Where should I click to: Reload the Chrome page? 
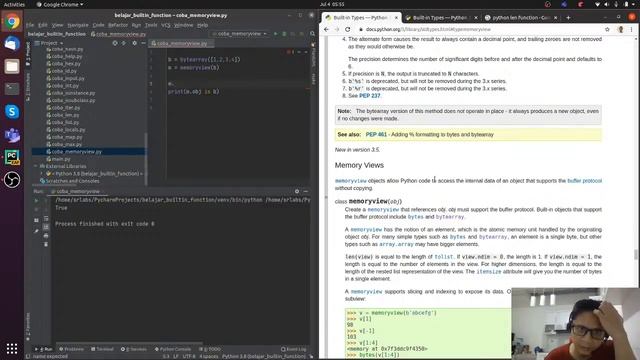click(347, 29)
